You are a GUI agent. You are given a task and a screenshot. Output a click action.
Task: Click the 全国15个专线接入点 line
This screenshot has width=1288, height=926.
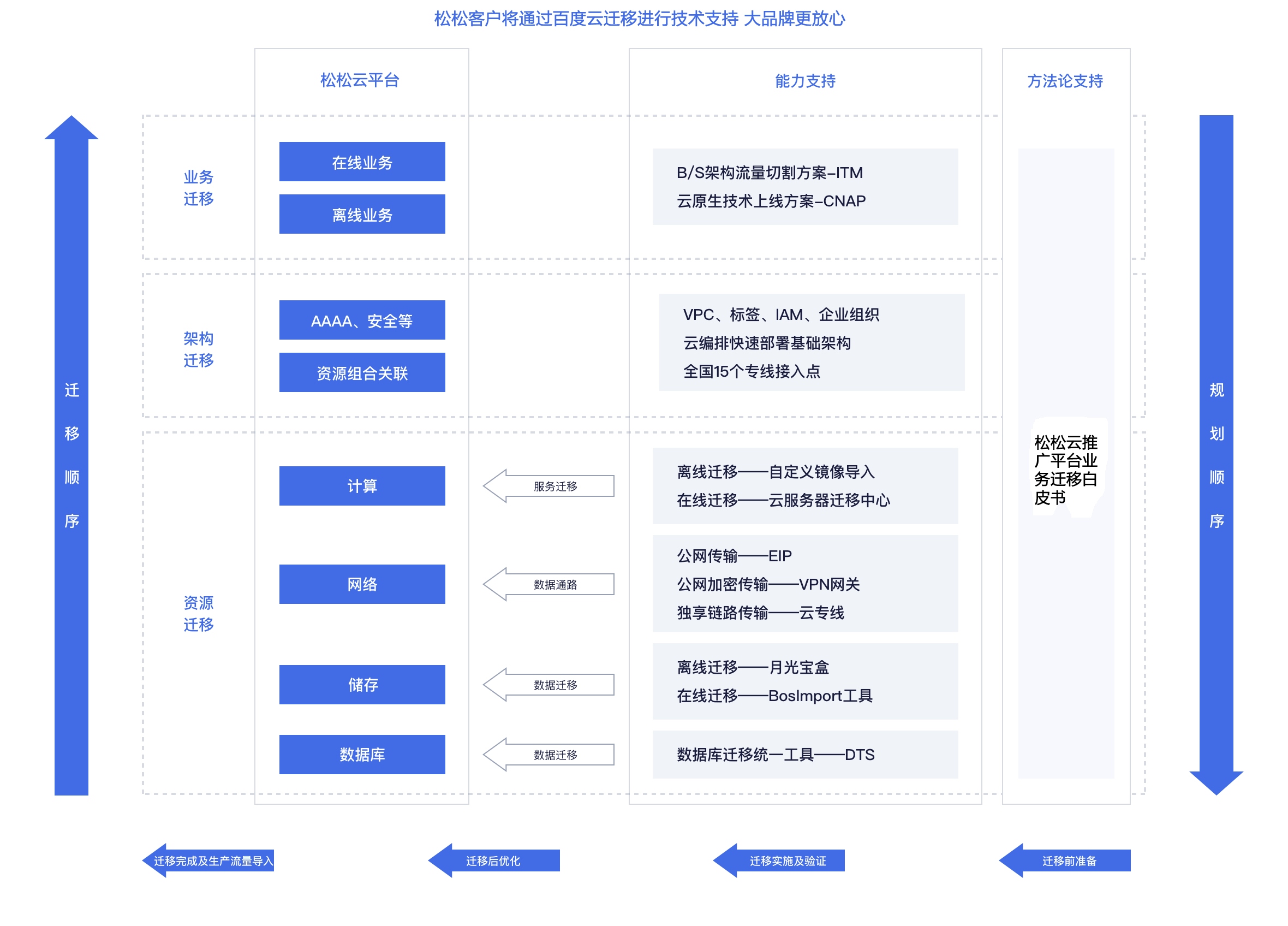coord(752,371)
